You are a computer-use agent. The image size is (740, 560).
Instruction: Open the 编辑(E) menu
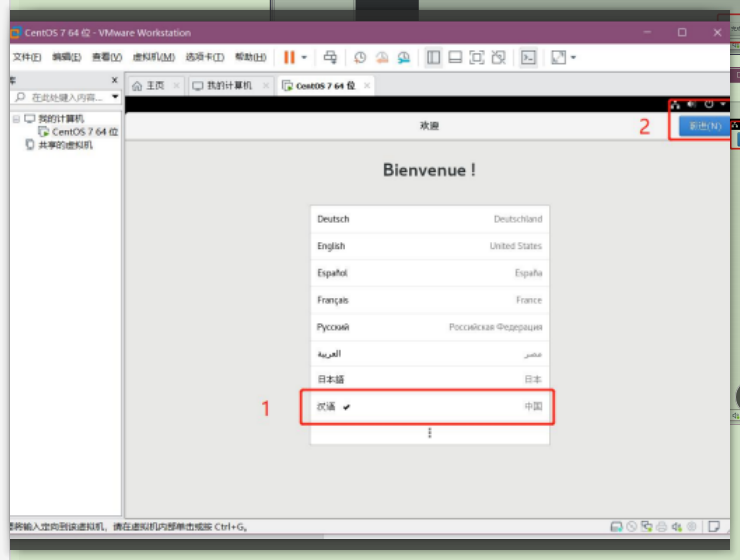(67, 57)
